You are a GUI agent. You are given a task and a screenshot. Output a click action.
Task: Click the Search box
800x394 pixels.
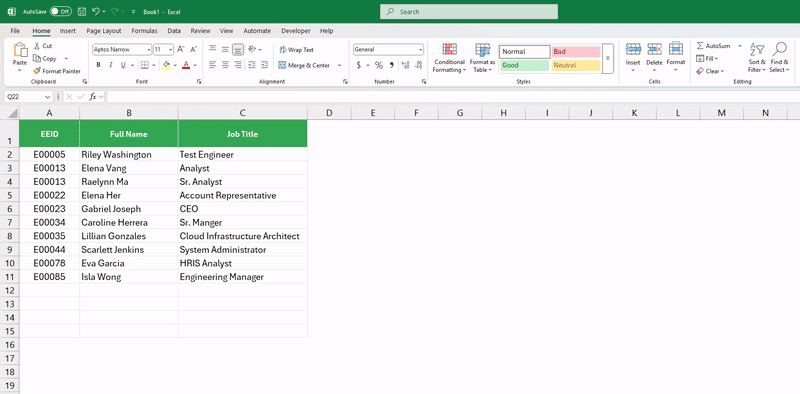(469, 12)
